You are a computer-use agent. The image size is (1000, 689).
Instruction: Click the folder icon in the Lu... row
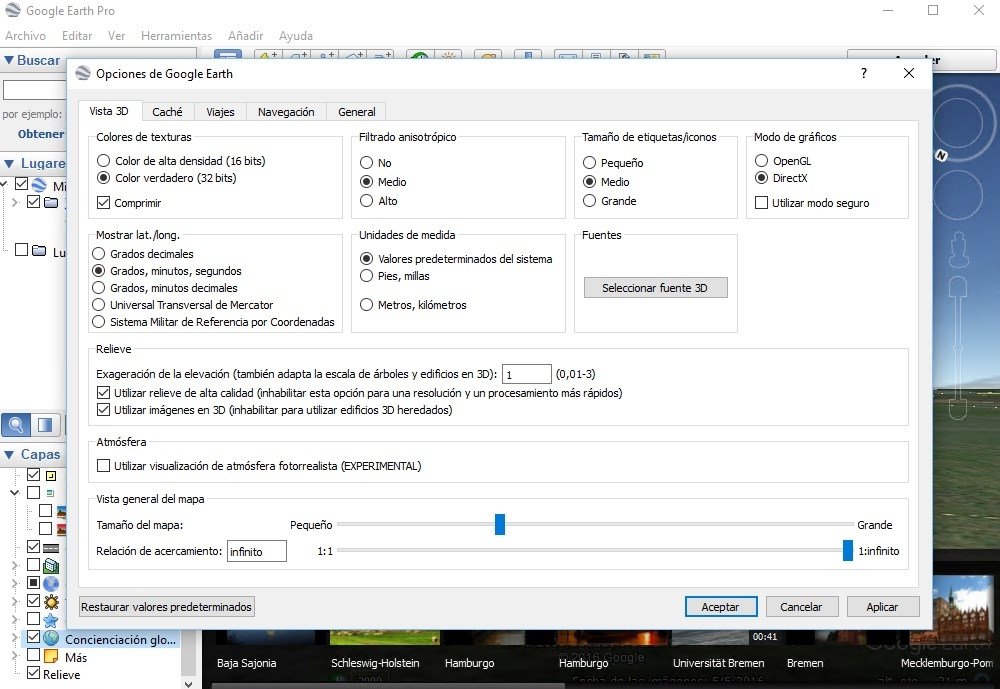(39, 251)
